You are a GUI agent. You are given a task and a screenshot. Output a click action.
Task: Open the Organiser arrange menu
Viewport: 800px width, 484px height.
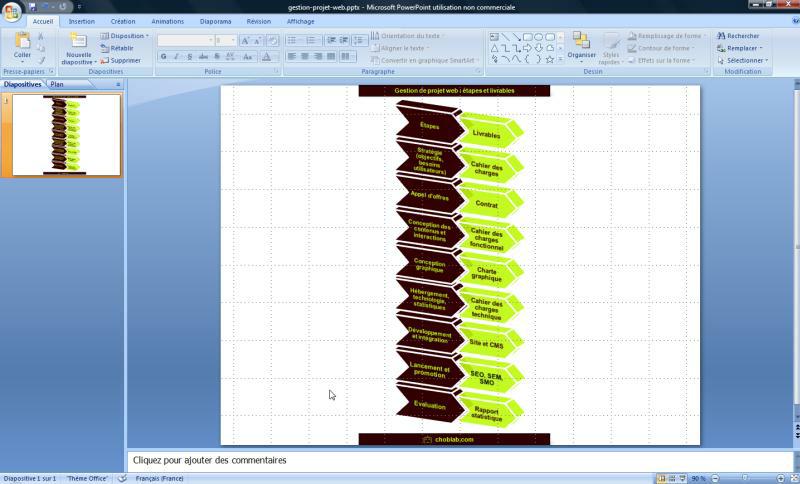click(x=581, y=46)
